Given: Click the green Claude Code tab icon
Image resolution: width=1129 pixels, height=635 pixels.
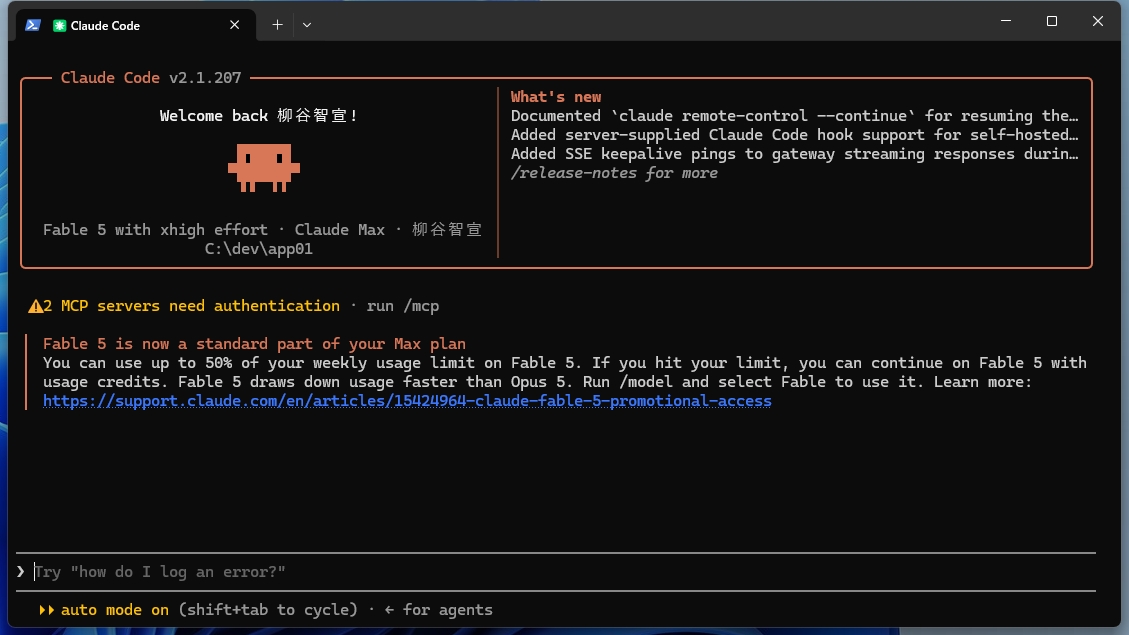Looking at the screenshot, I should coord(59,25).
